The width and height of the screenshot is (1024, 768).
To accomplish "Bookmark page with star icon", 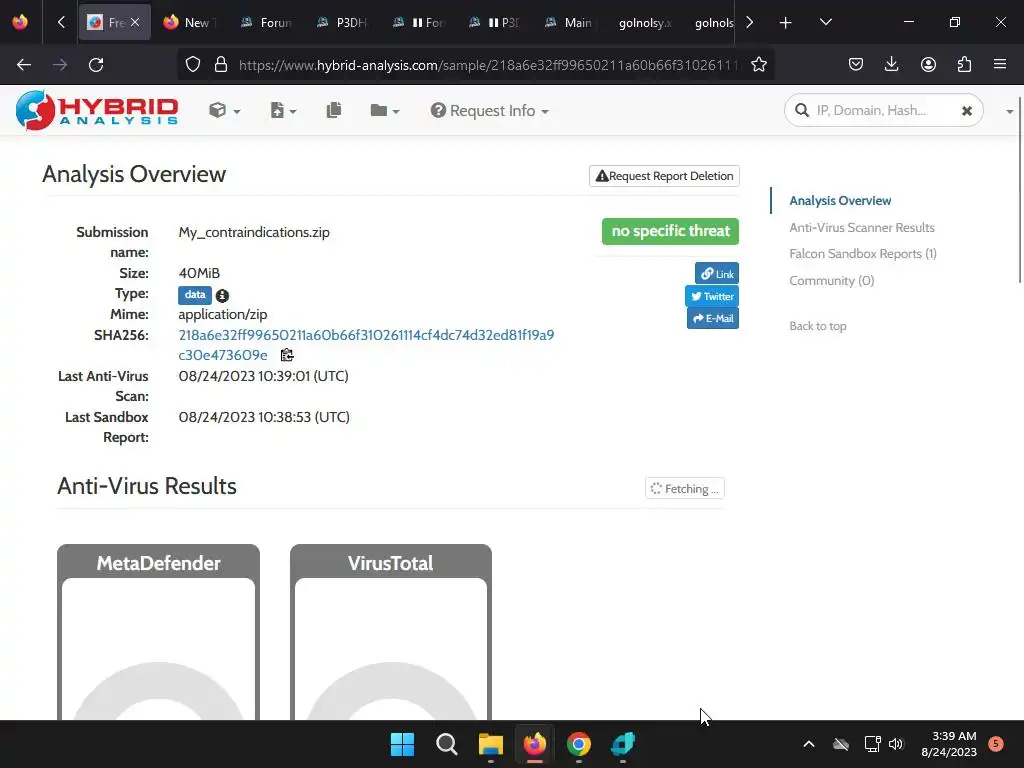I will (x=759, y=65).
